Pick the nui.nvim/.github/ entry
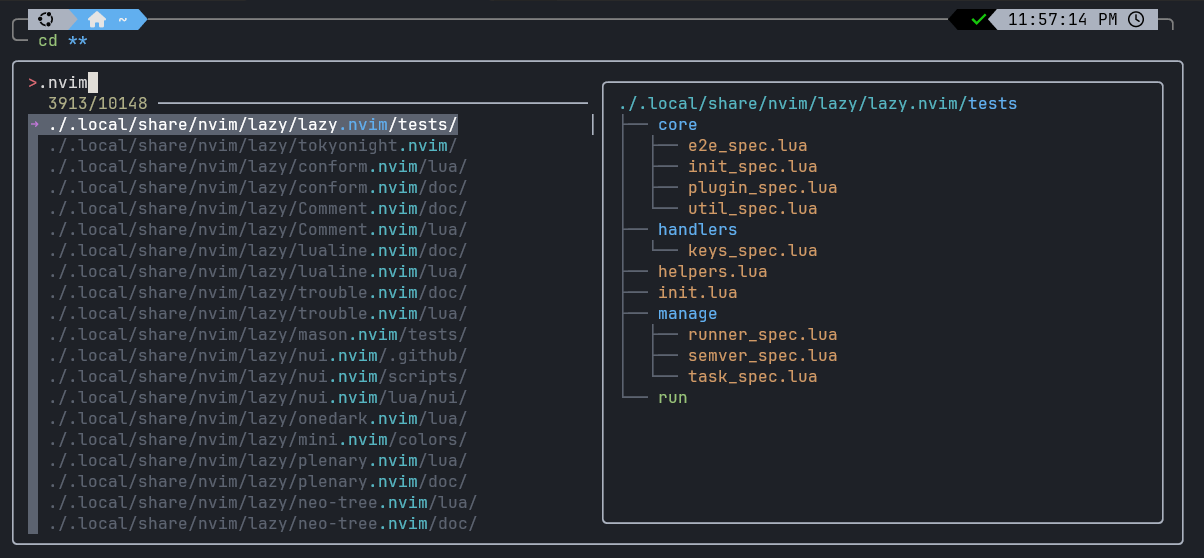This screenshot has width=1204, height=558. point(257,356)
